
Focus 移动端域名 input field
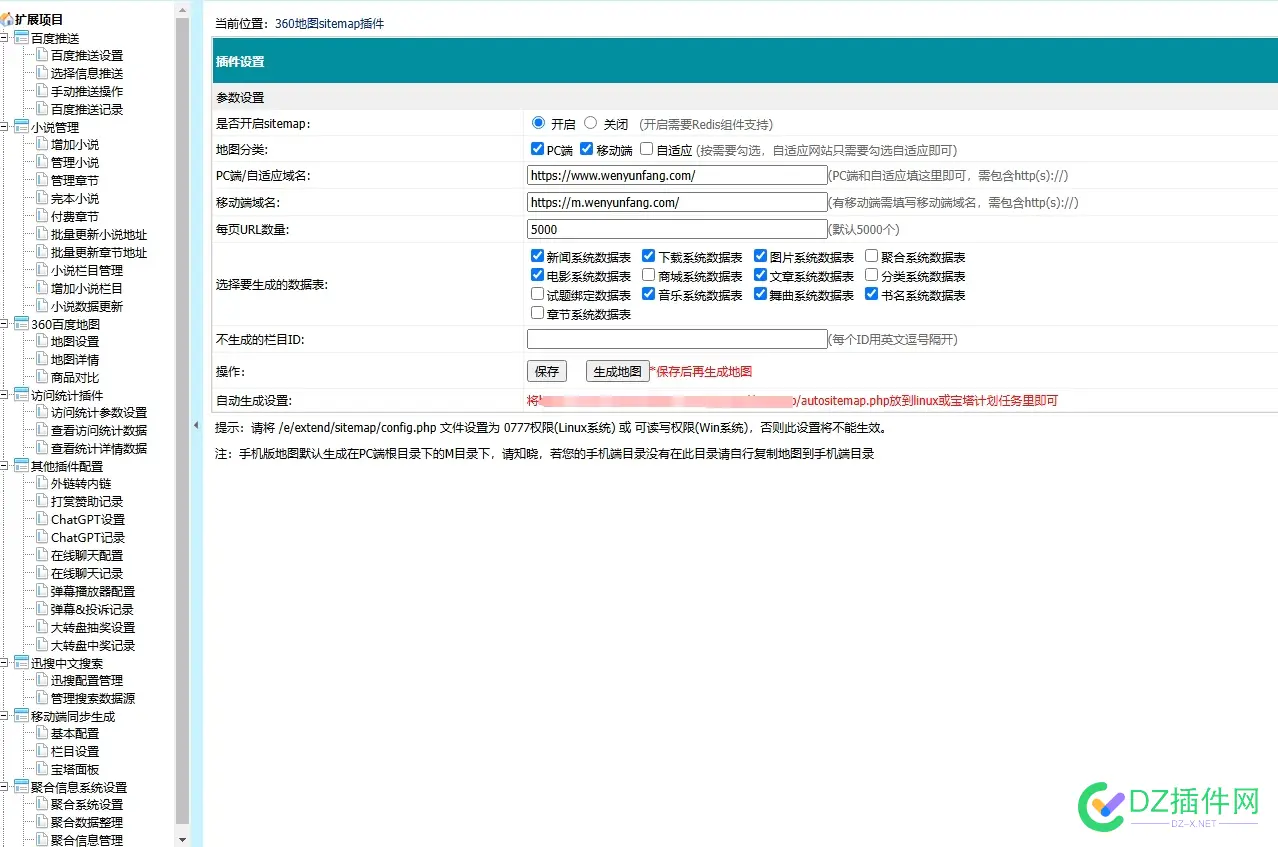tap(677, 202)
